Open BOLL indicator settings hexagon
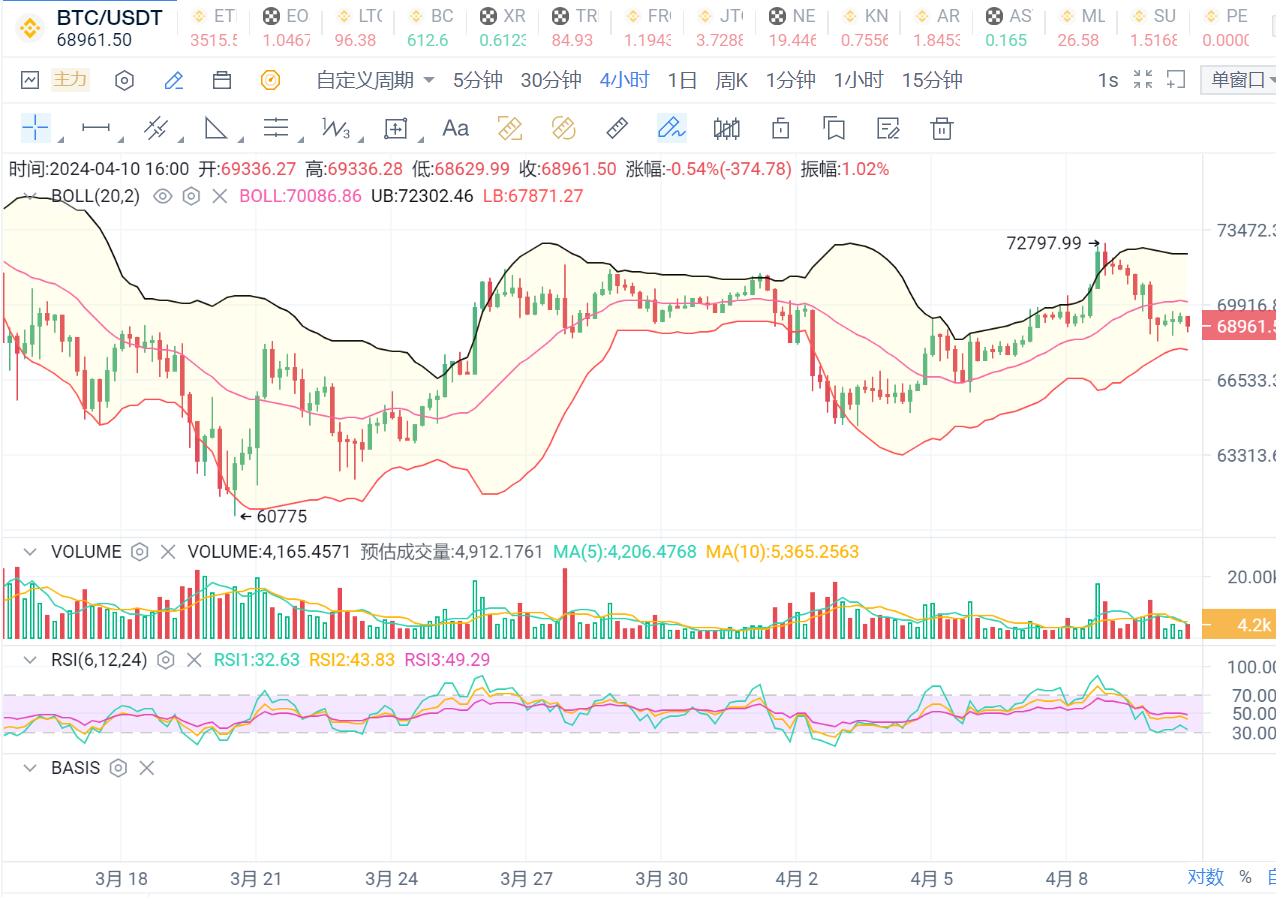 coord(191,196)
